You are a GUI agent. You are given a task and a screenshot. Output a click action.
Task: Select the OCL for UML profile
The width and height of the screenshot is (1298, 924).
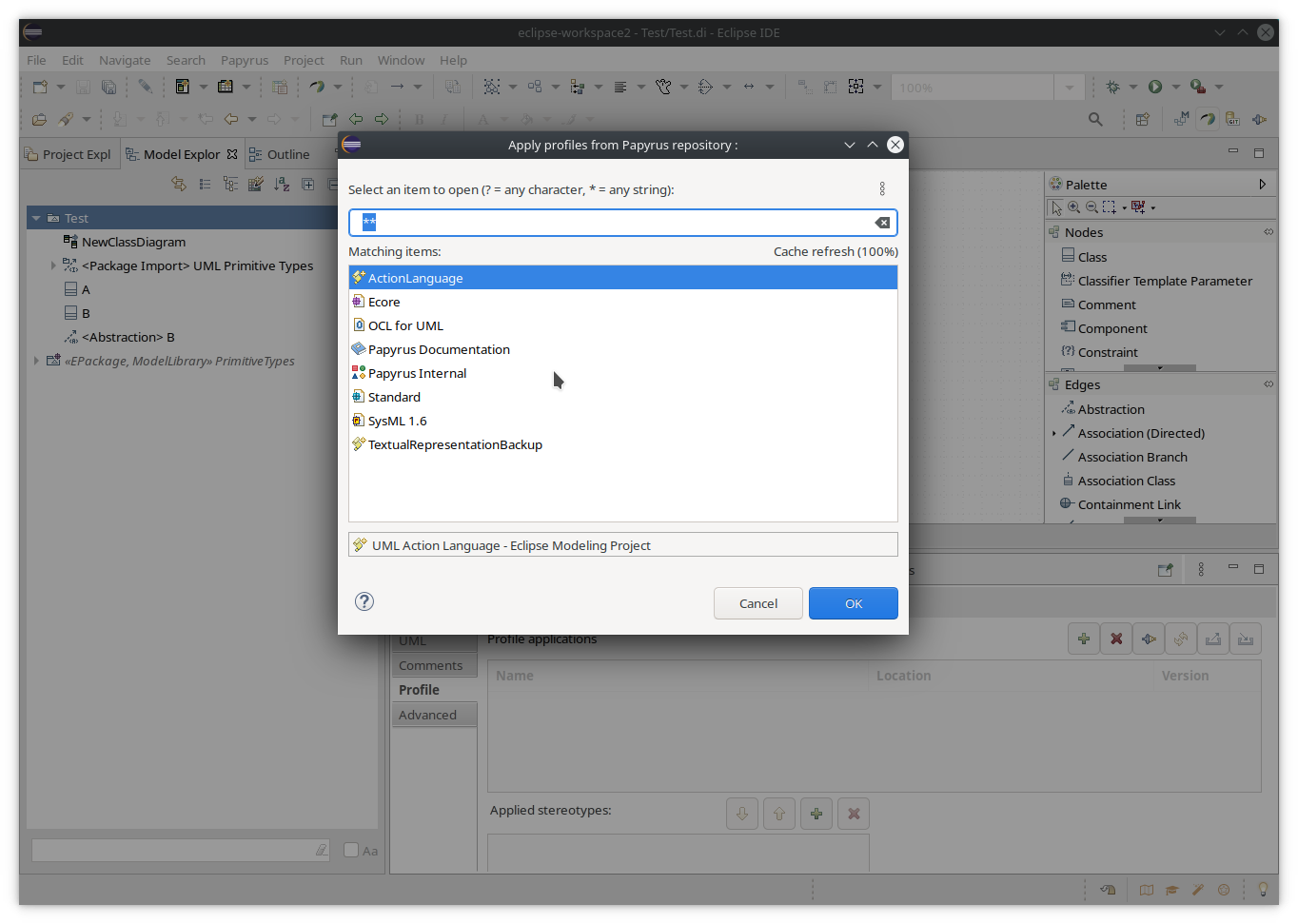[623, 325]
